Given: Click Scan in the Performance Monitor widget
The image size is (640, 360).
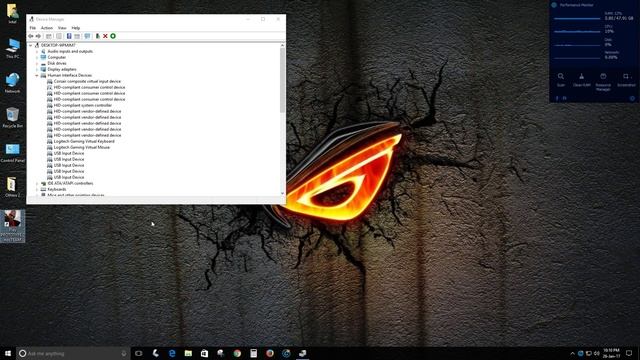Looking at the screenshot, I should pos(561,80).
